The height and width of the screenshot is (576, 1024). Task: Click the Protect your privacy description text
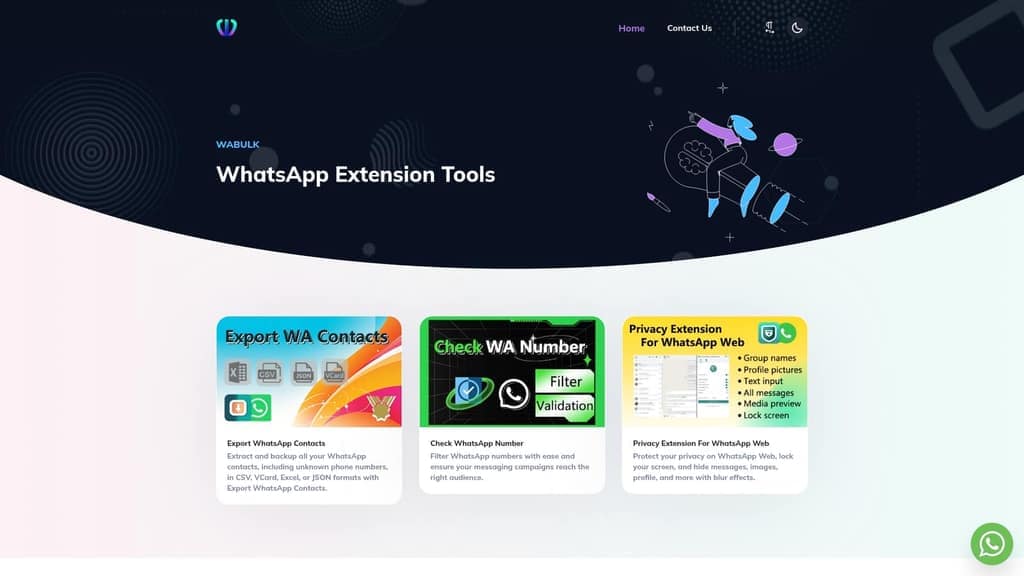[x=713, y=467]
